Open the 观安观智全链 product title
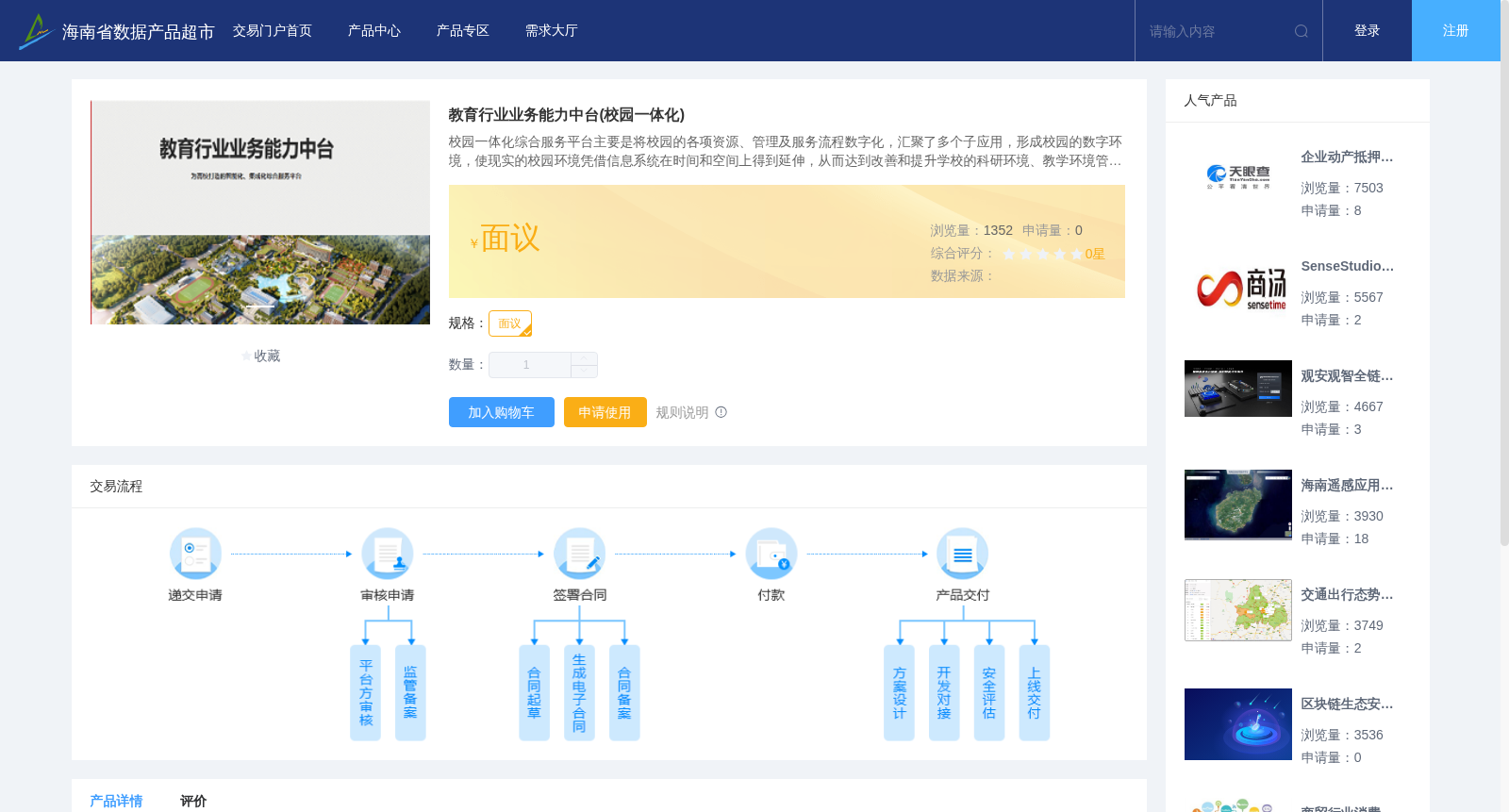This screenshot has height=812, width=1509. click(1347, 376)
